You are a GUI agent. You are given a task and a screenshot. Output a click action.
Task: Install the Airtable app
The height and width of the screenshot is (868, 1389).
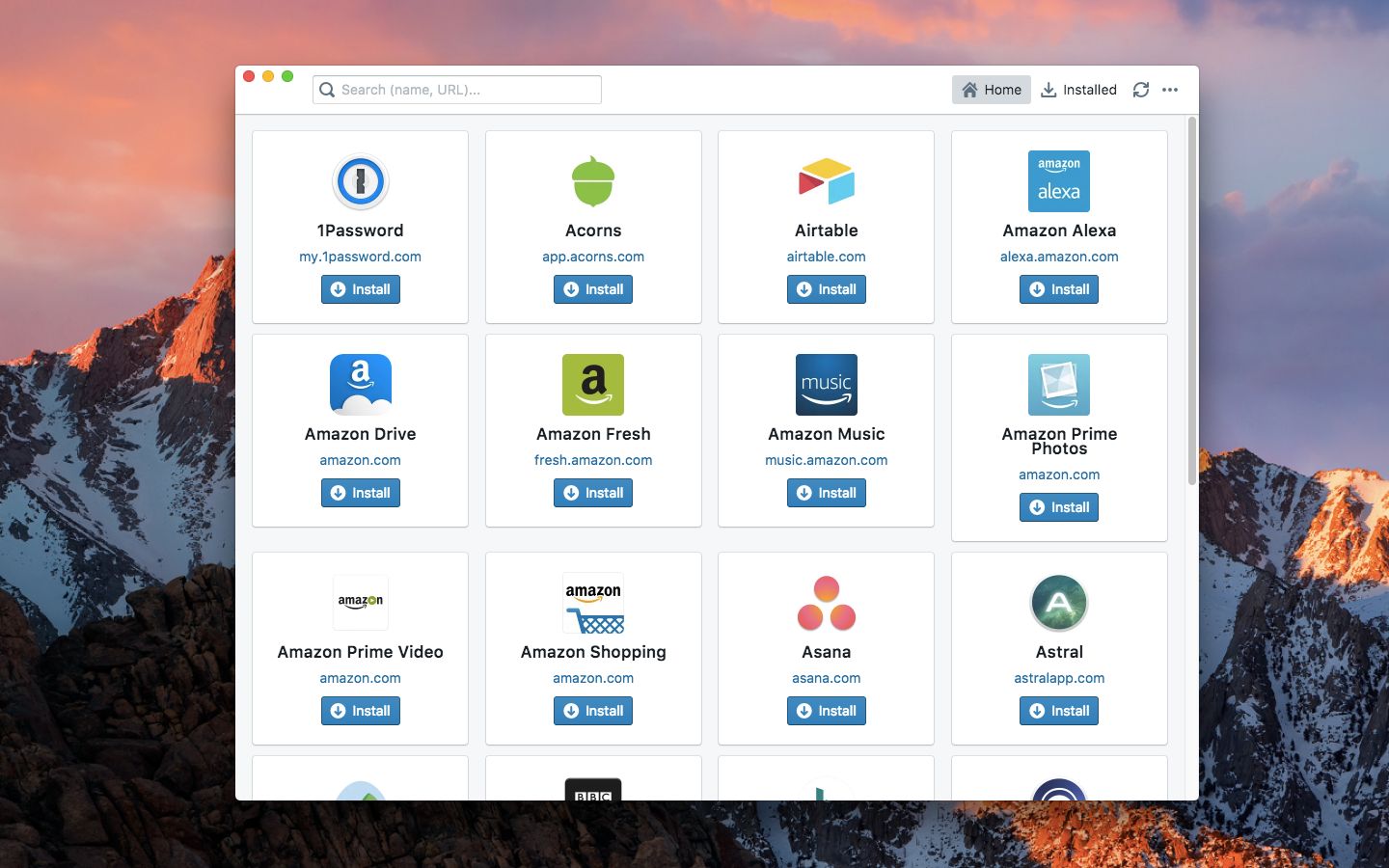pos(827,289)
